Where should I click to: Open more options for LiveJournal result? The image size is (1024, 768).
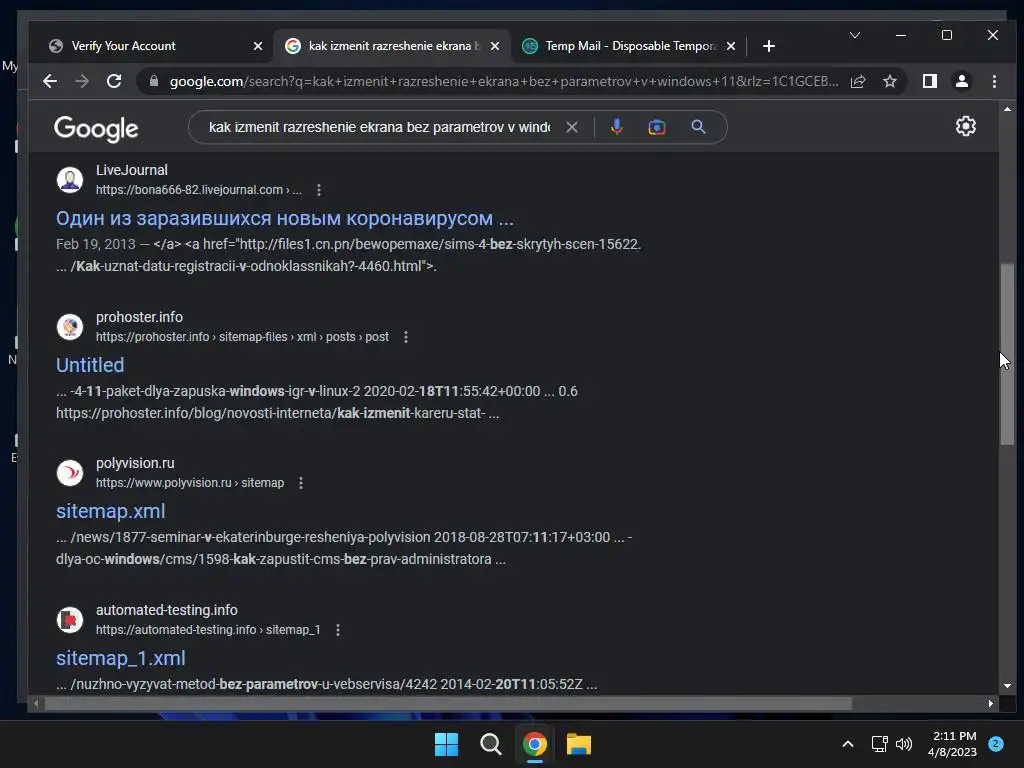point(319,190)
